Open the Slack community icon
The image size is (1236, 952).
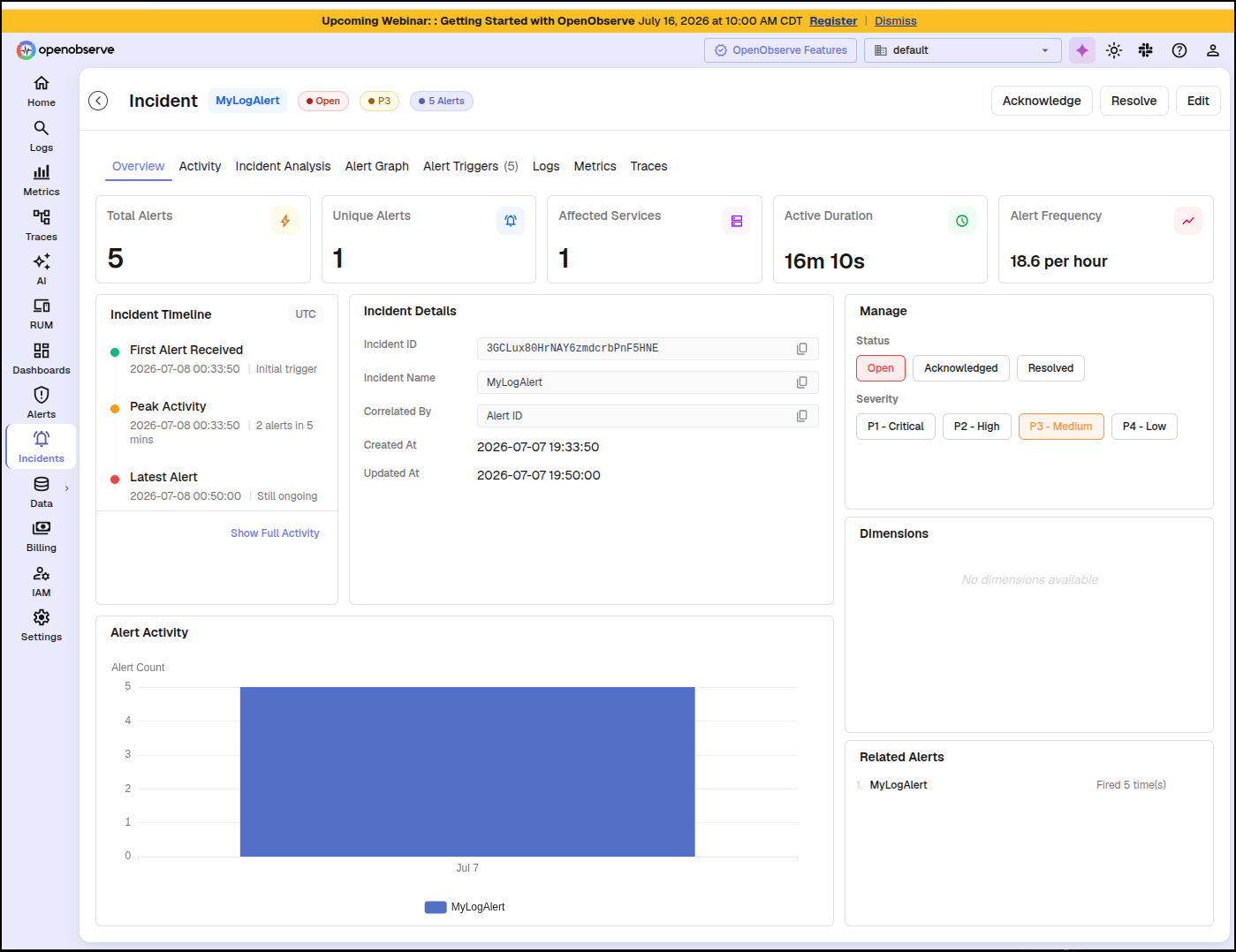click(x=1146, y=50)
